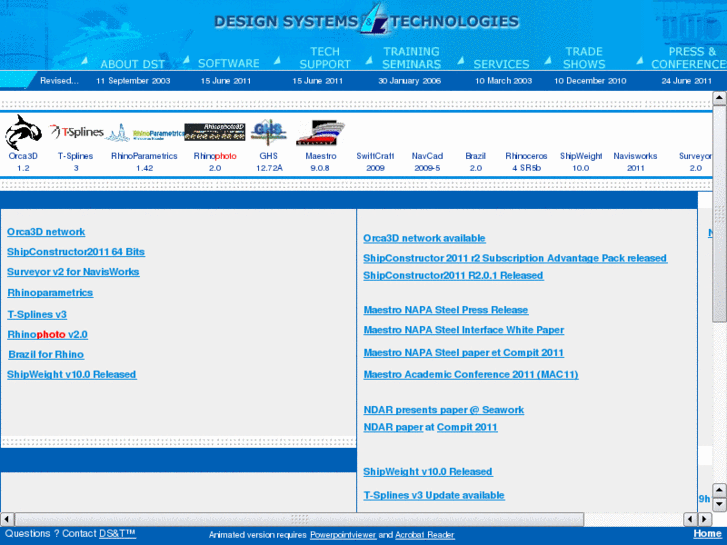Click the main vertical scrollbar thumb
The image size is (727, 545).
719,213
